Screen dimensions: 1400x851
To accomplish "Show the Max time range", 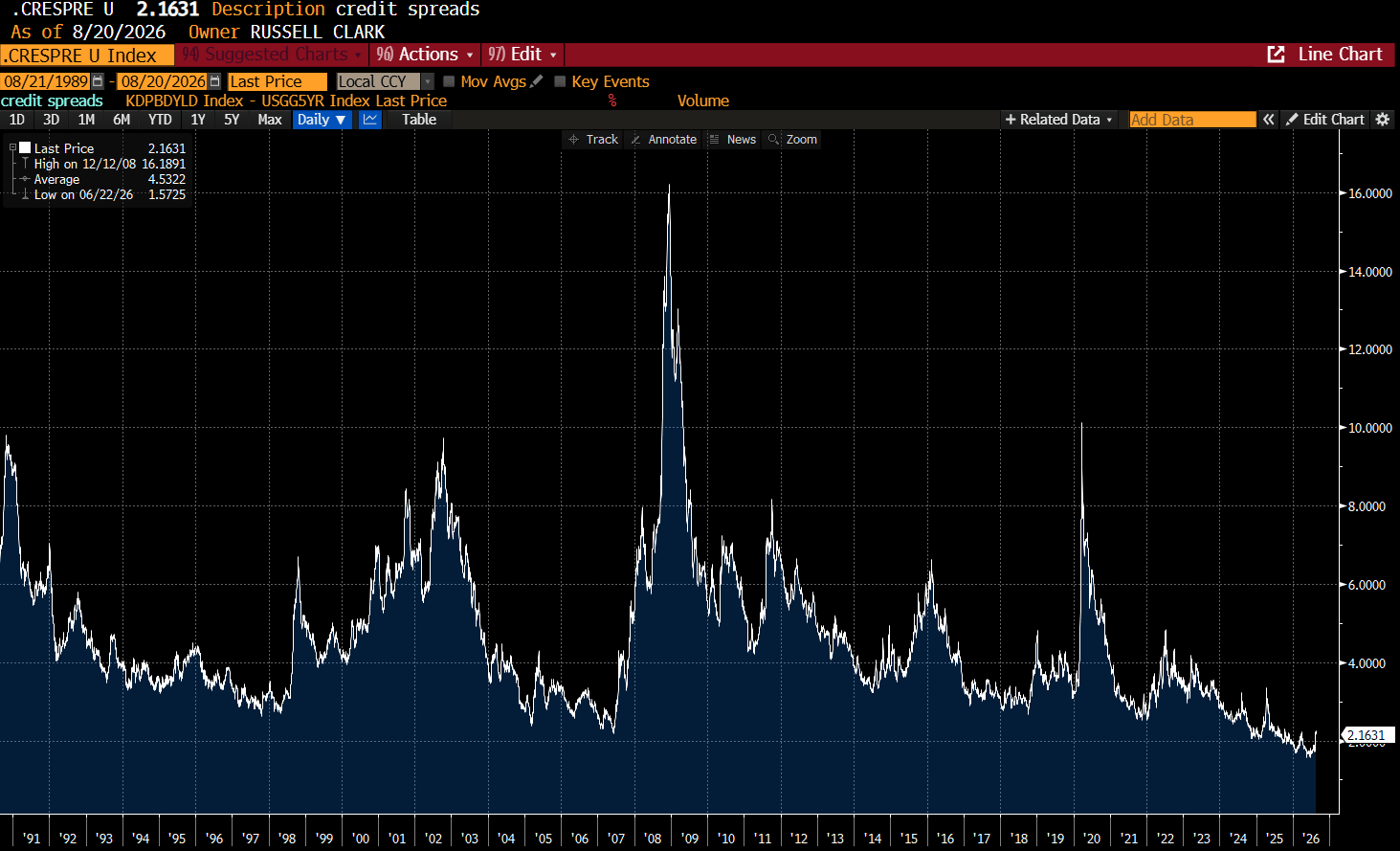I will (270, 120).
